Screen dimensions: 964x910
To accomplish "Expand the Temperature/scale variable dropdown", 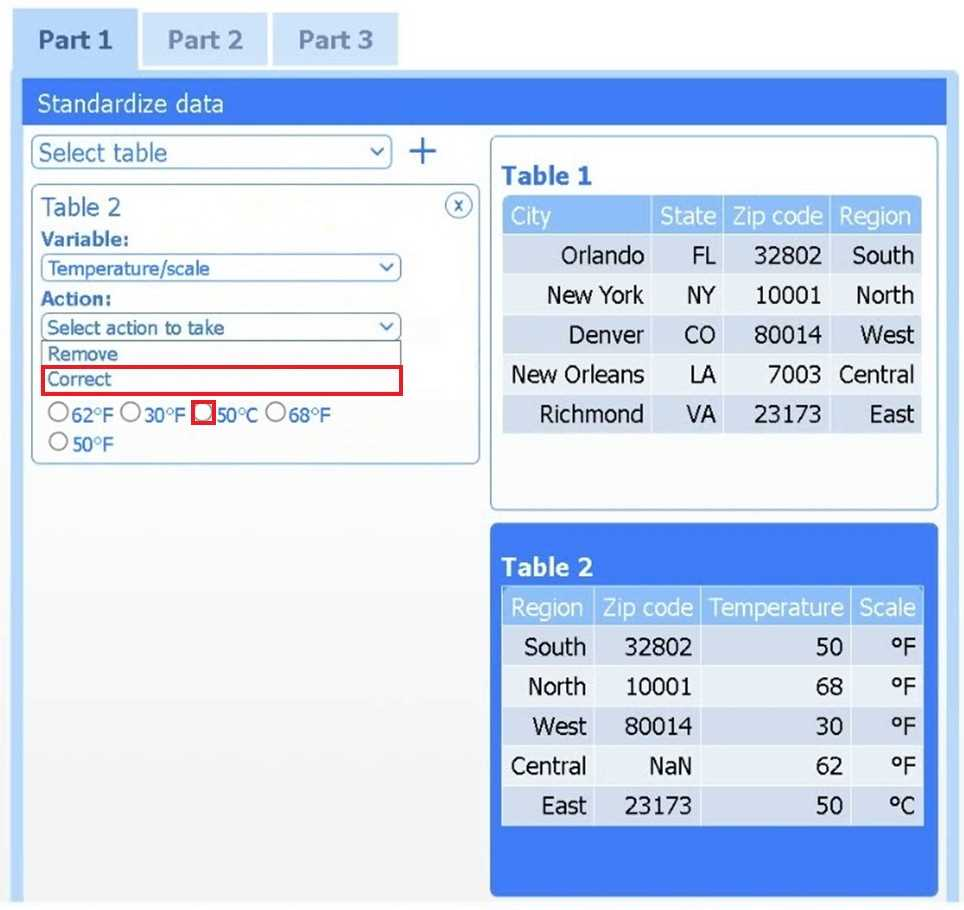I will [220, 268].
